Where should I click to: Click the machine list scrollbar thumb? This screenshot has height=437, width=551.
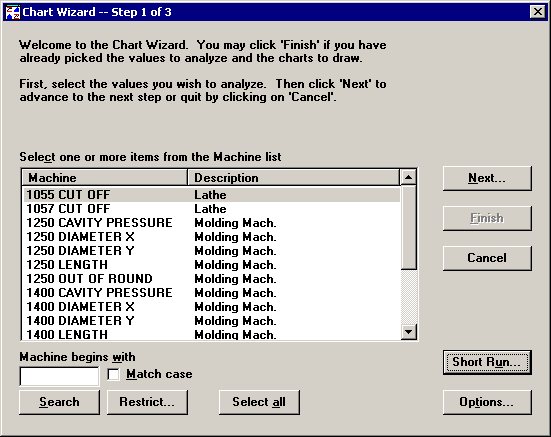[408, 228]
